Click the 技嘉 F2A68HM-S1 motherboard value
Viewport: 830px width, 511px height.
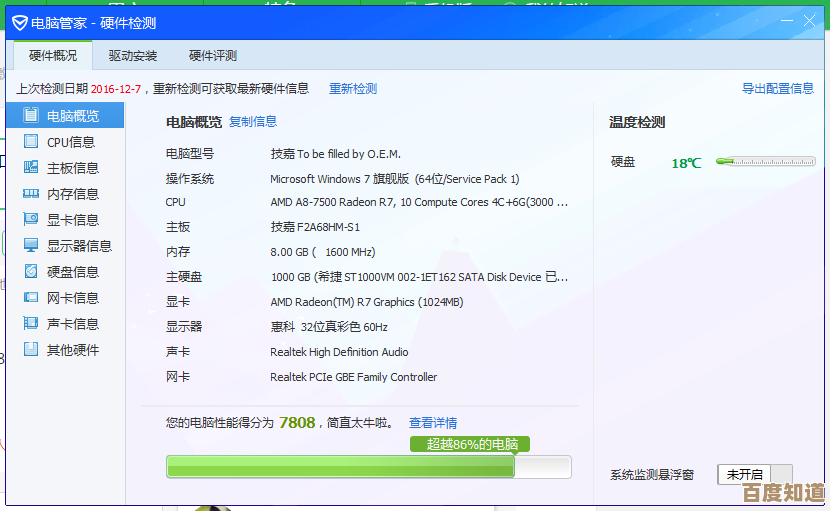[x=315, y=227]
